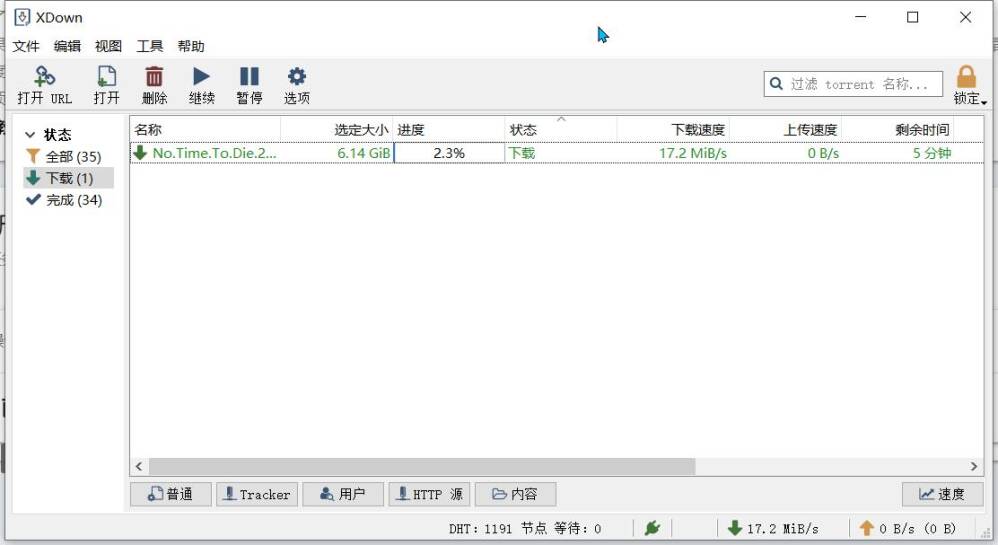The width and height of the screenshot is (998, 545).
Task: Click the Delete trash can icon
Action: pos(154,77)
